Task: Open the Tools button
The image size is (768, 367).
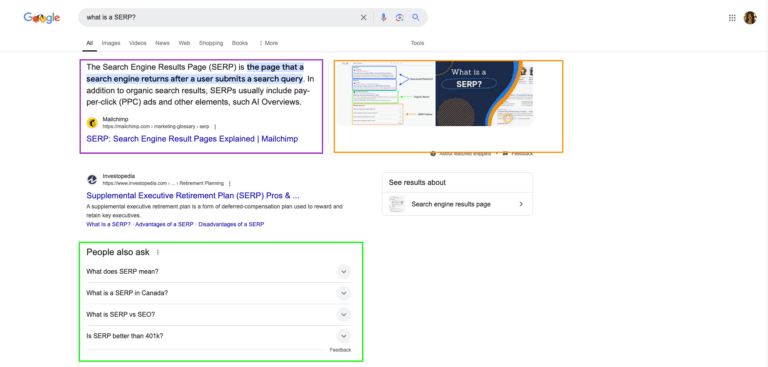Action: pos(417,43)
